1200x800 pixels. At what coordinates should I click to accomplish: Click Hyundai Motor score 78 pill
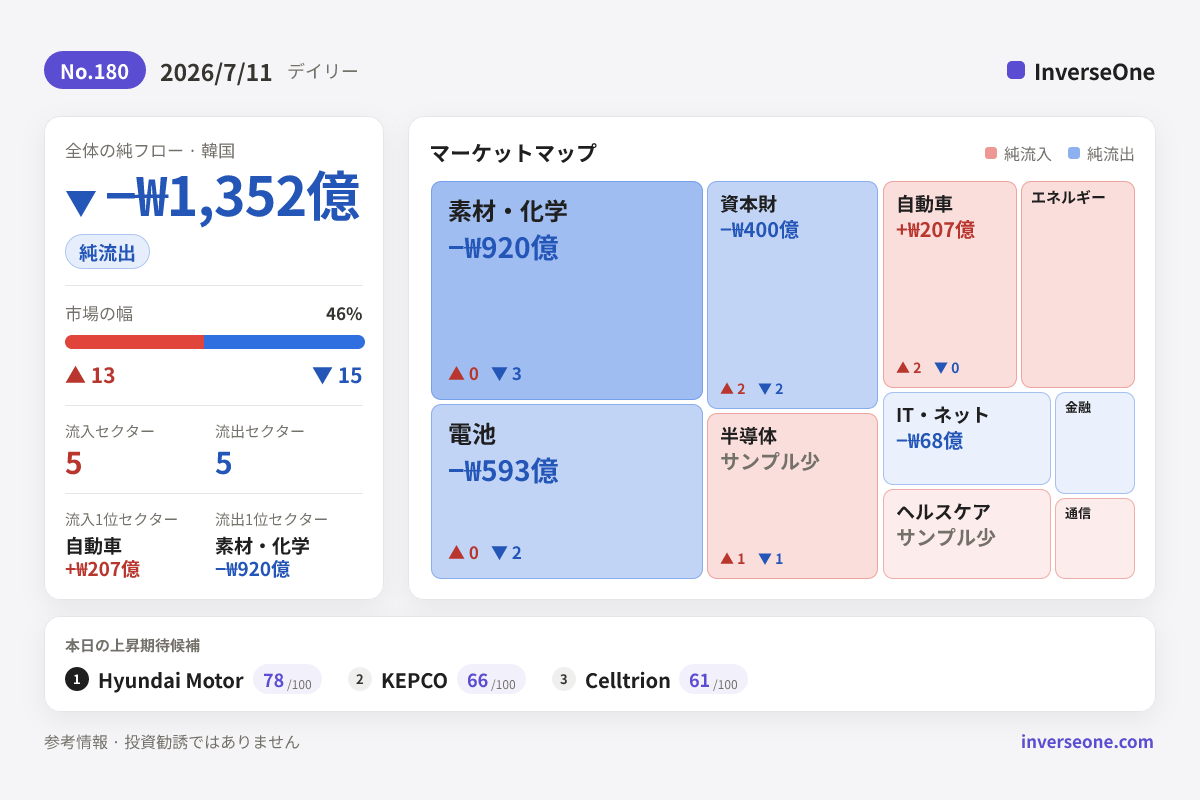click(287, 680)
